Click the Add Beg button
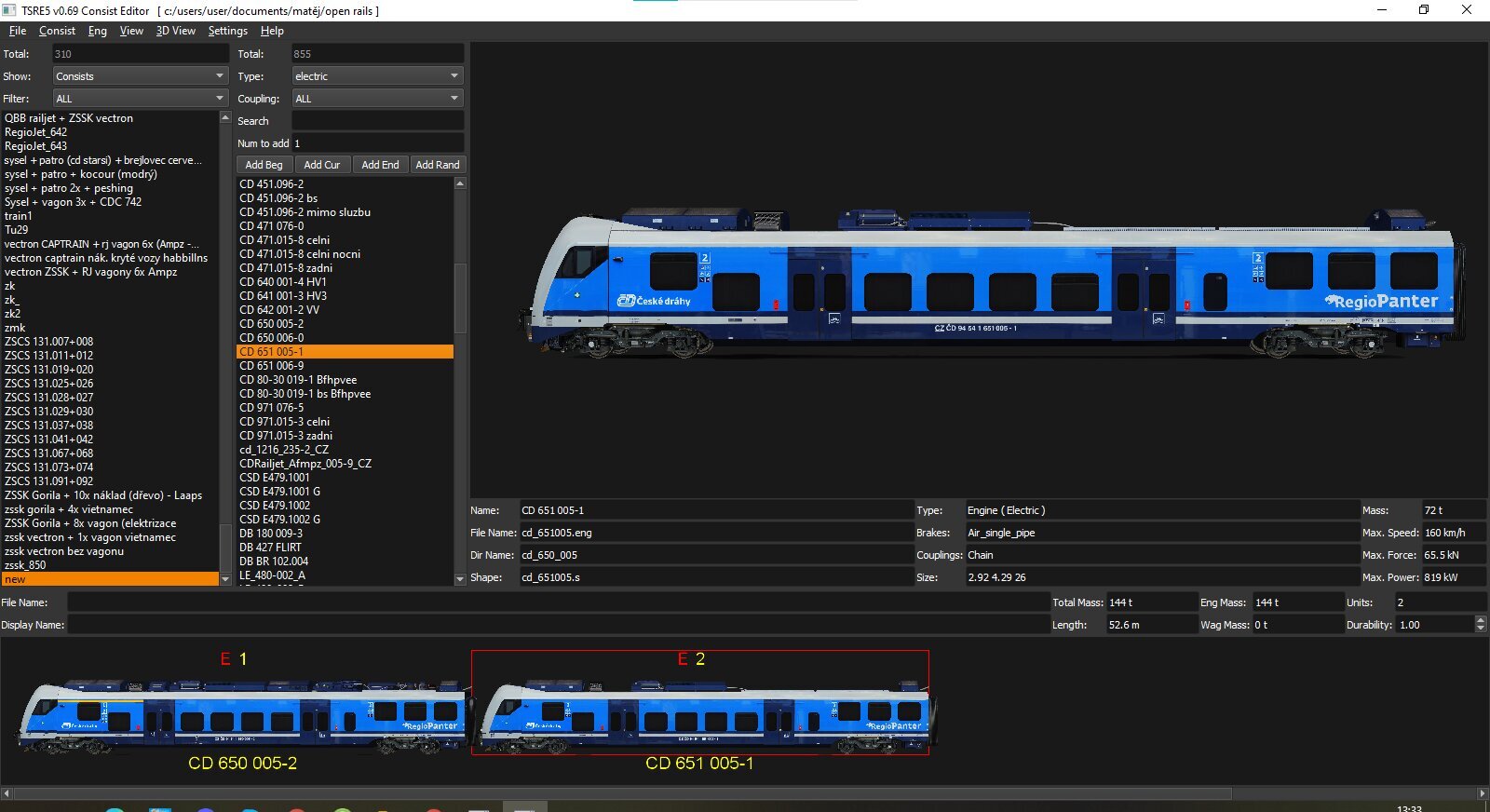 (x=264, y=165)
